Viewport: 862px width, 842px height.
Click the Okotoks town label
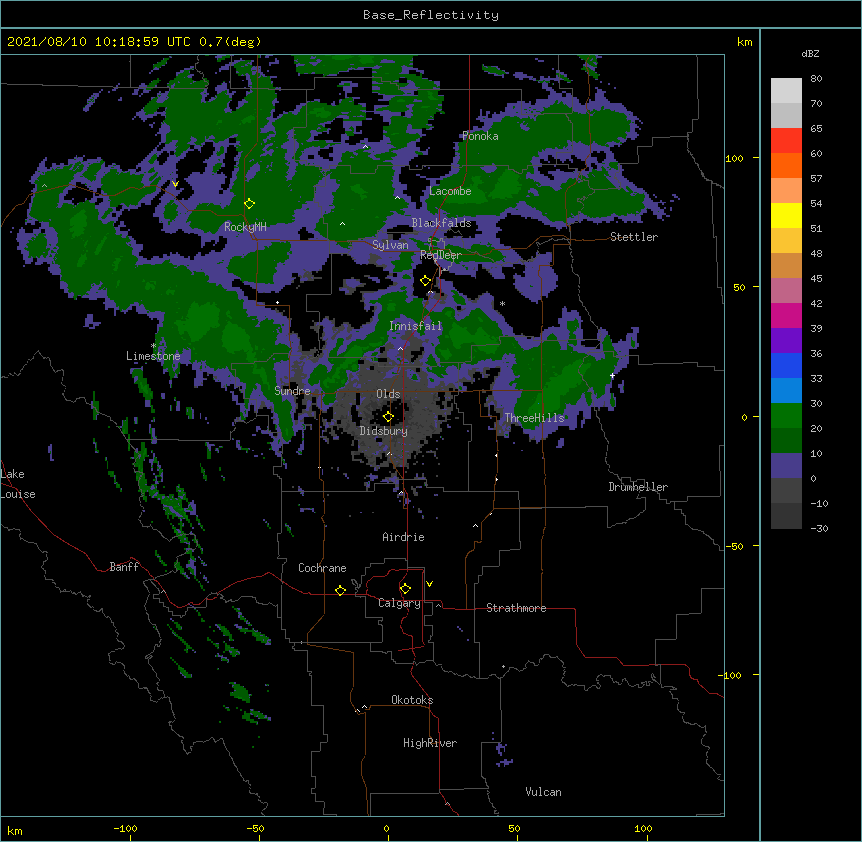coord(412,700)
